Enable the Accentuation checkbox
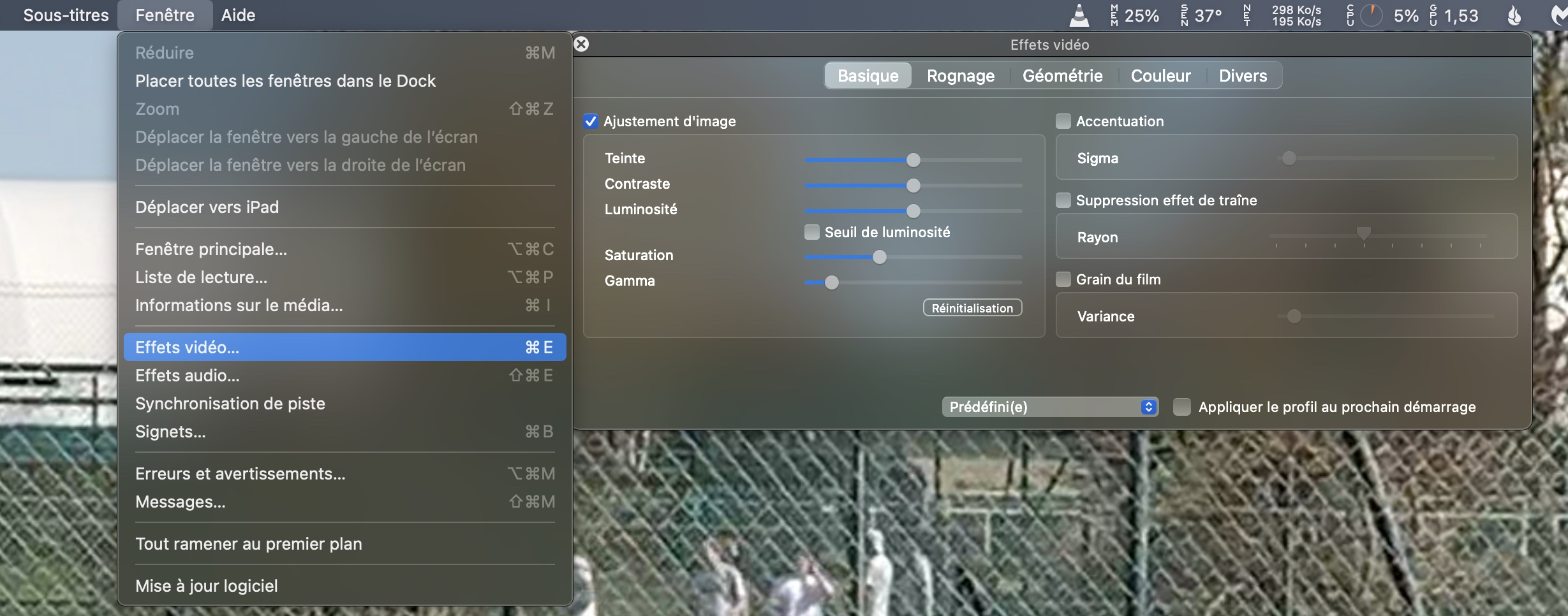Viewport: 1568px width, 616px height. [1063, 121]
